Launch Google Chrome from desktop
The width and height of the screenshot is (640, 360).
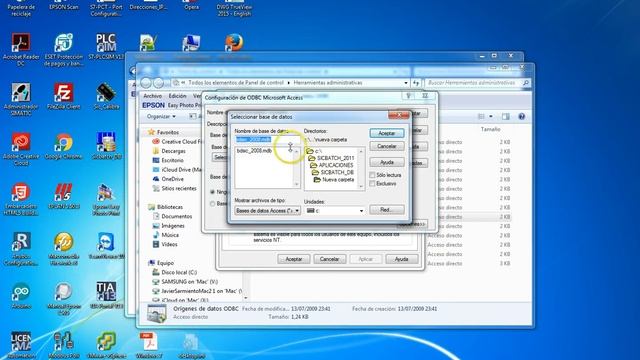pos(63,146)
